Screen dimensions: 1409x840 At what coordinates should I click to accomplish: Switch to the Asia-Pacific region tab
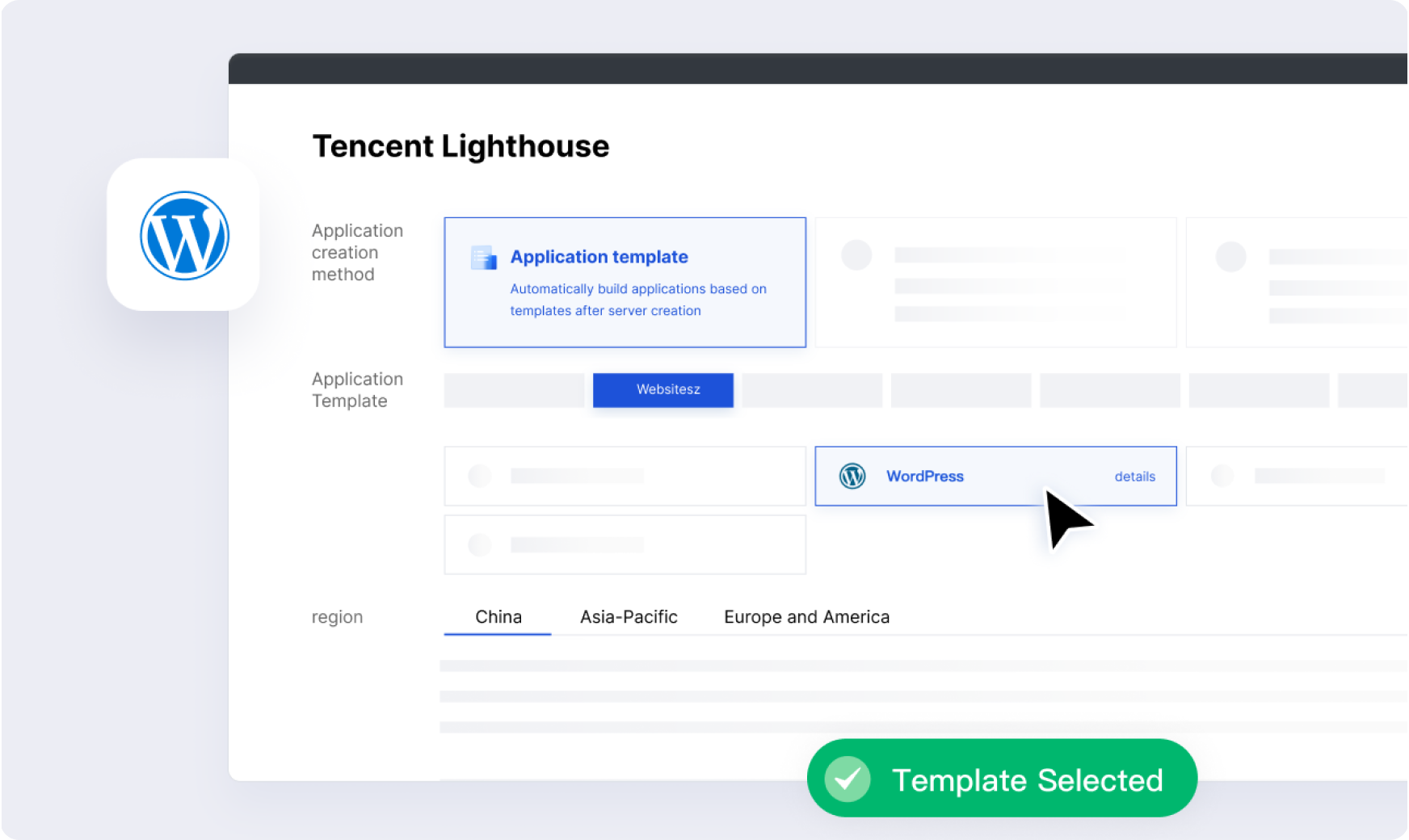[629, 617]
